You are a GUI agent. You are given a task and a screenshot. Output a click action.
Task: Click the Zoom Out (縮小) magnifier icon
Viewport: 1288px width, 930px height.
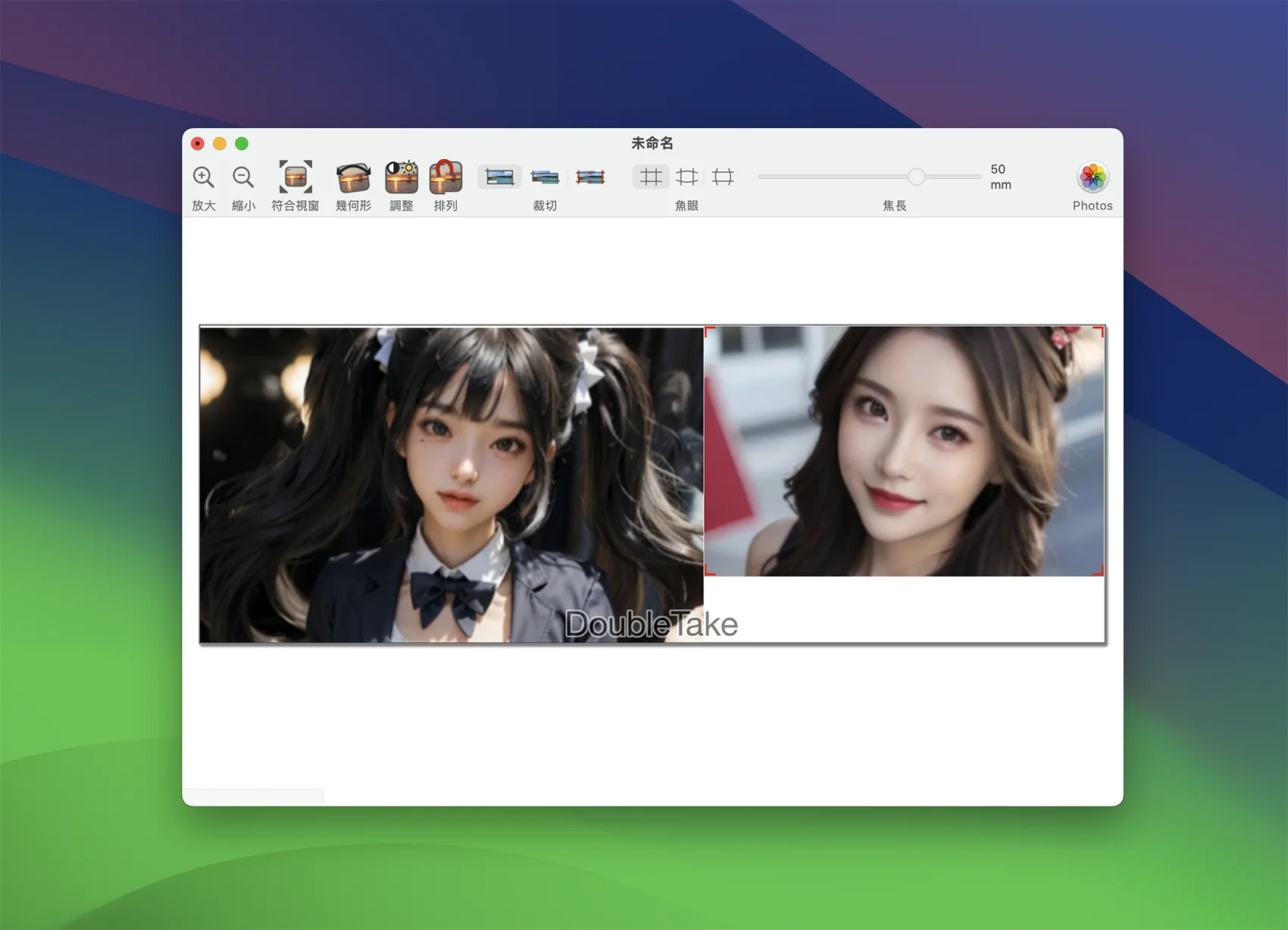[x=243, y=177]
